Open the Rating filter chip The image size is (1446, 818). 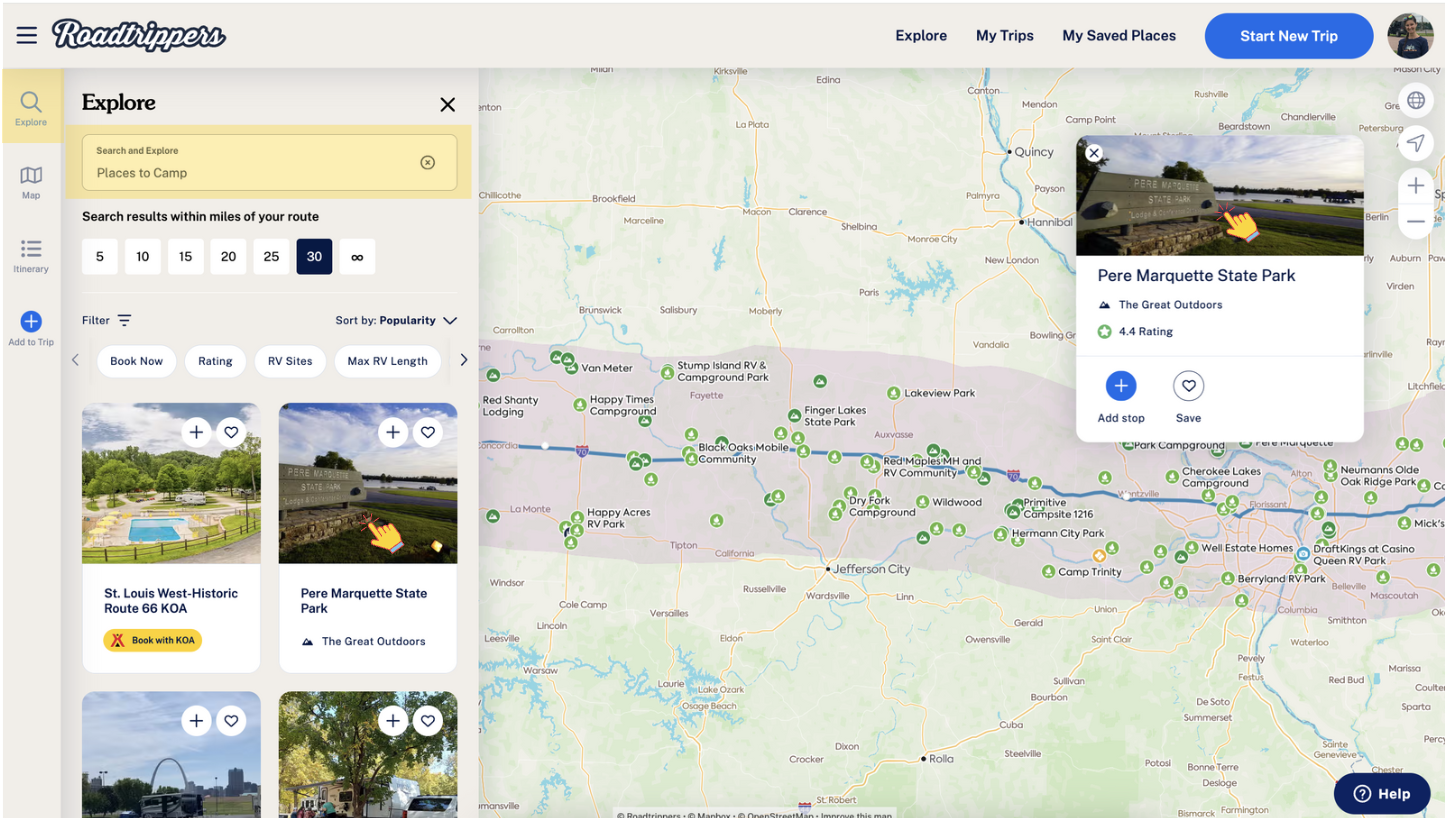215,361
